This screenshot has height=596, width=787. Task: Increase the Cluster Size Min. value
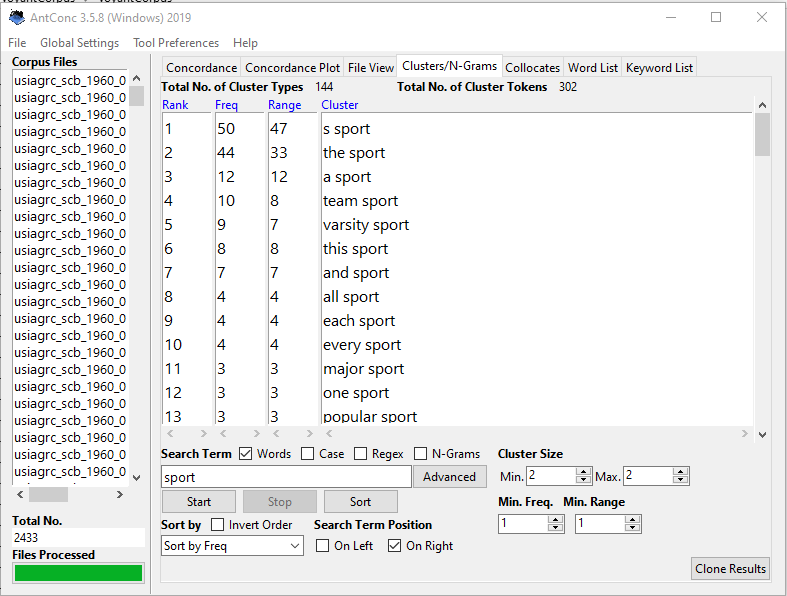(x=584, y=472)
